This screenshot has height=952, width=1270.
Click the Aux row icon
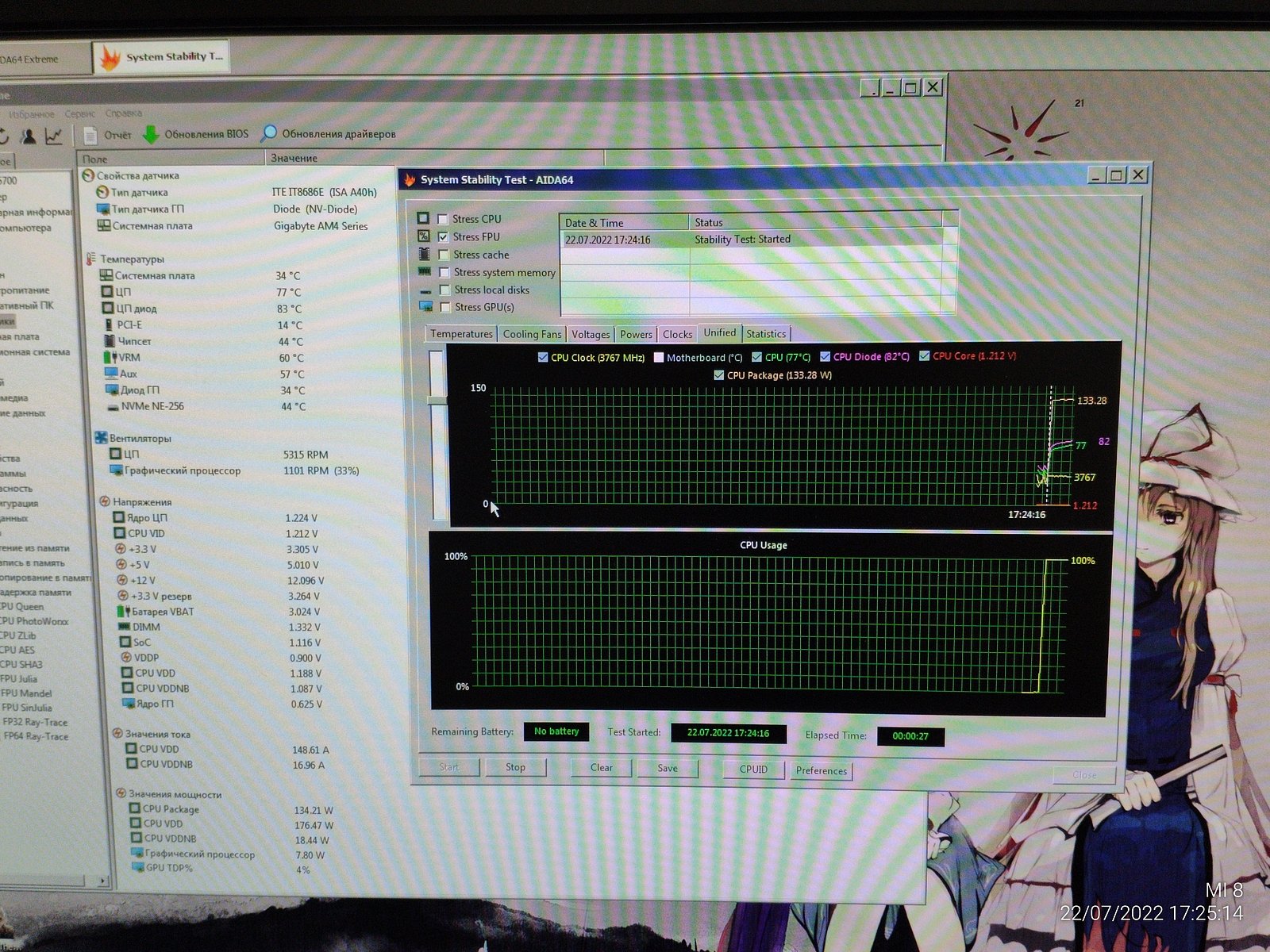[111, 373]
